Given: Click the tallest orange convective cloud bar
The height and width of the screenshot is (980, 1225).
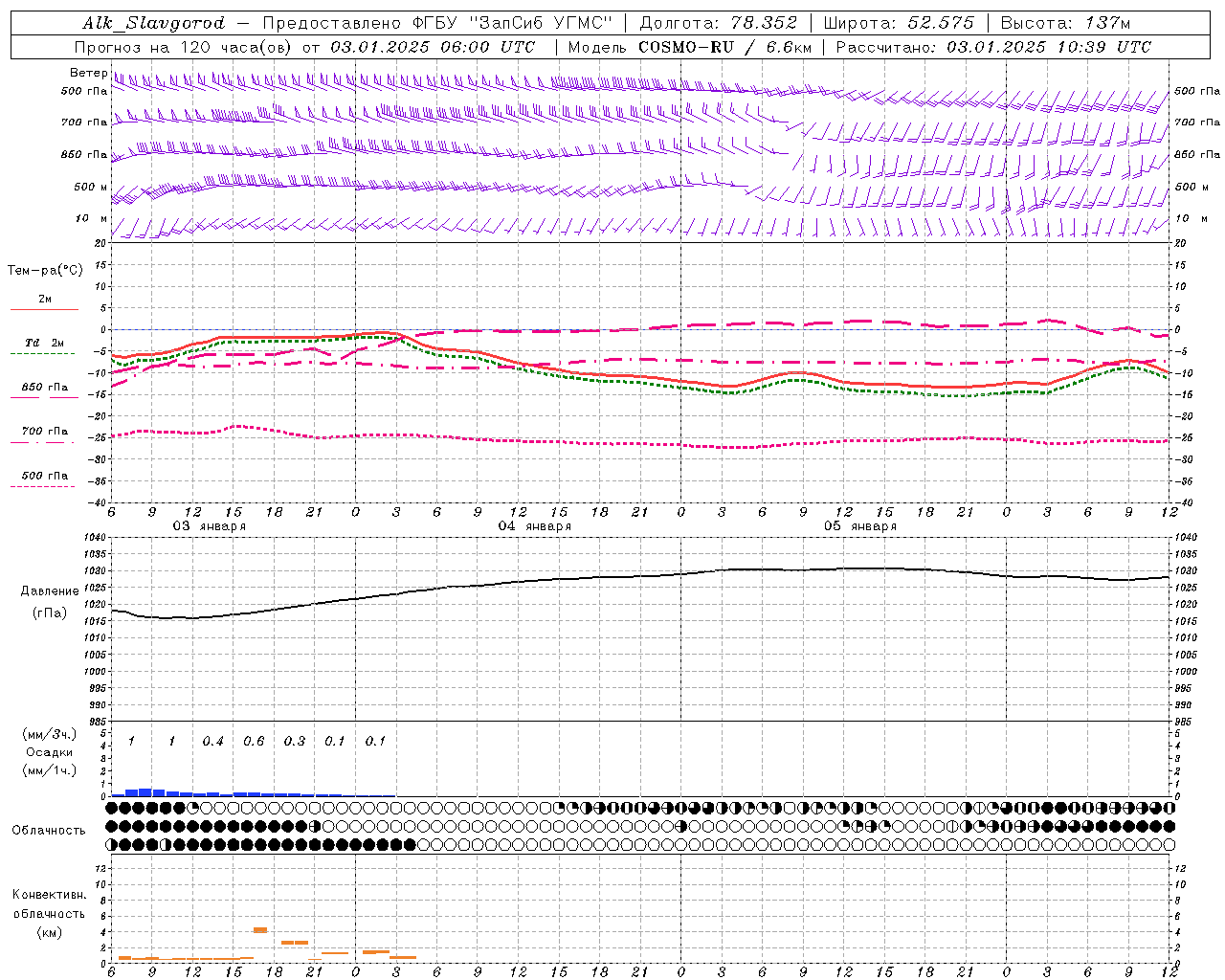Looking at the screenshot, I should pos(260,929).
